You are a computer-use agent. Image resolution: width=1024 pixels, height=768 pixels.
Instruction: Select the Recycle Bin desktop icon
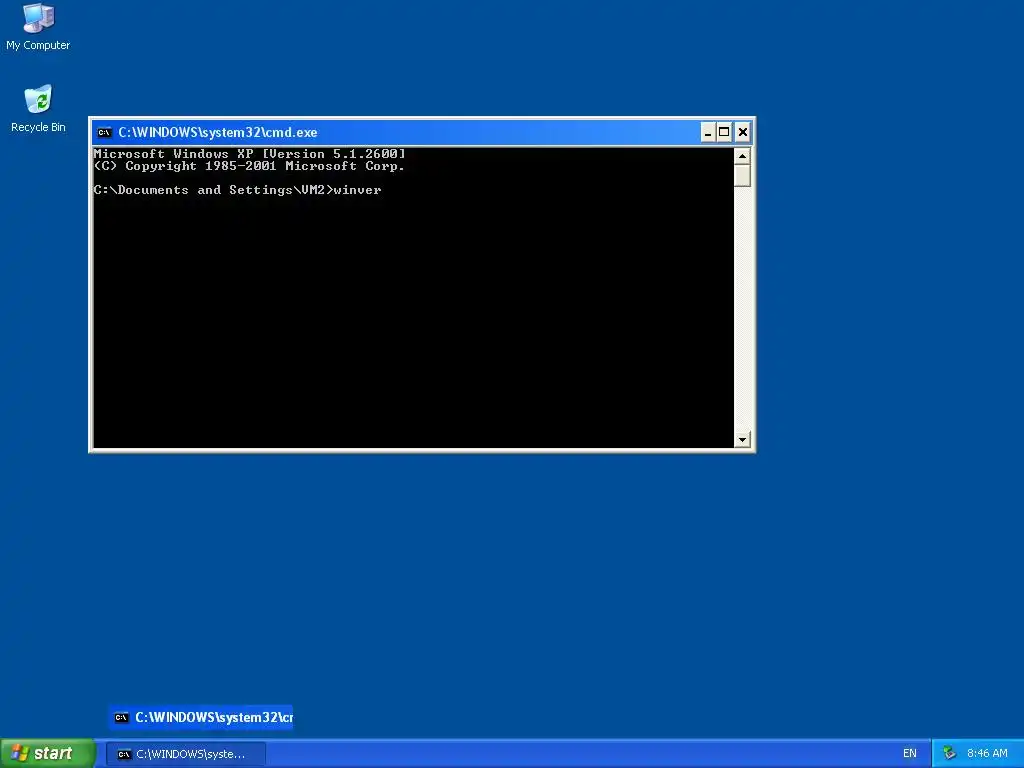click(38, 108)
